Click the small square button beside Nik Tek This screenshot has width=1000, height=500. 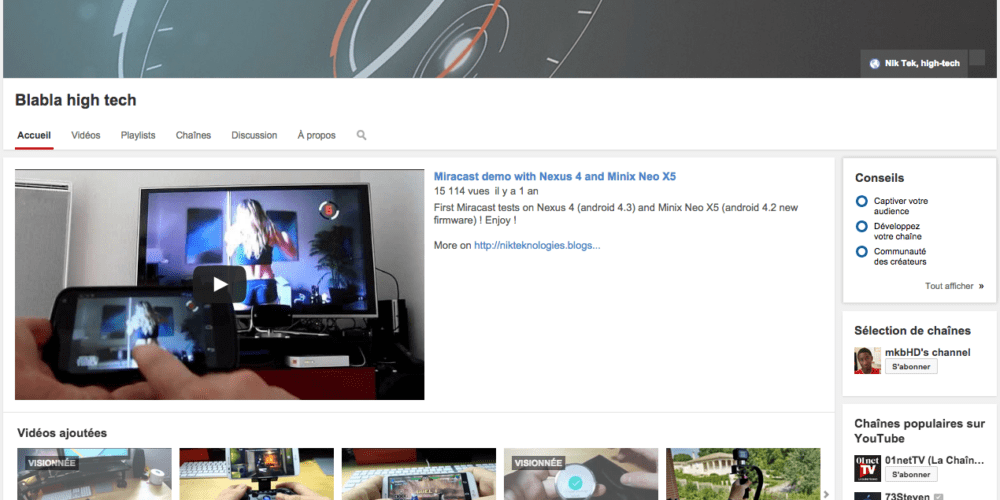[x=977, y=58]
